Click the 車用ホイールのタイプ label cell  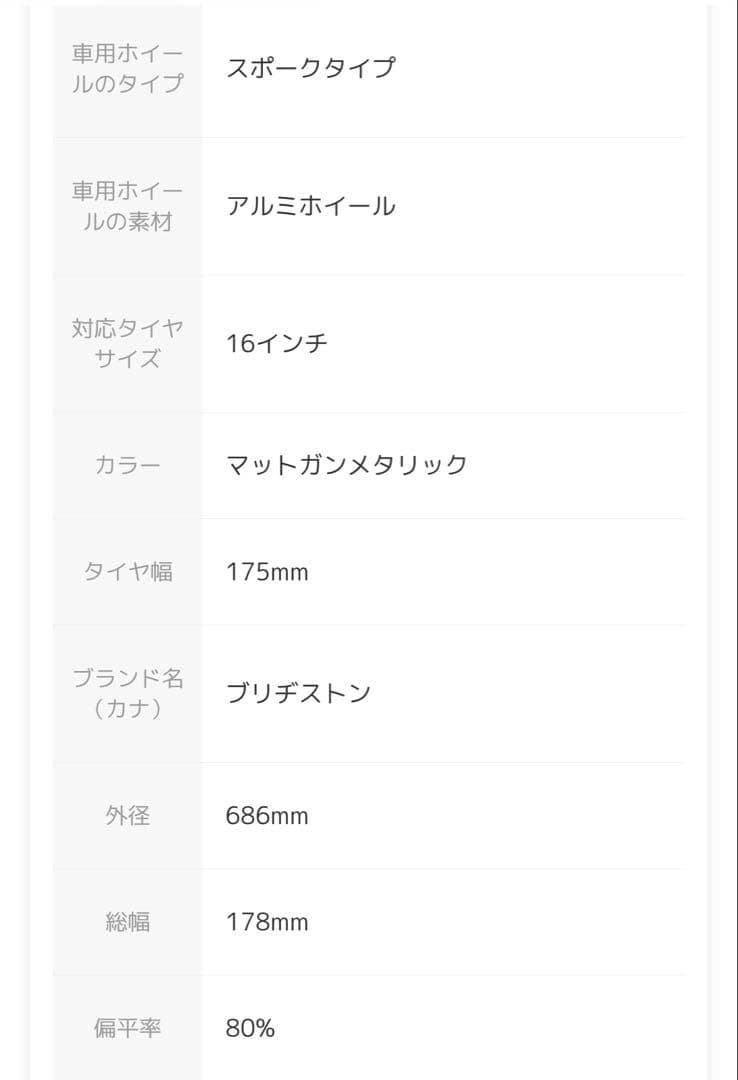(x=127, y=68)
